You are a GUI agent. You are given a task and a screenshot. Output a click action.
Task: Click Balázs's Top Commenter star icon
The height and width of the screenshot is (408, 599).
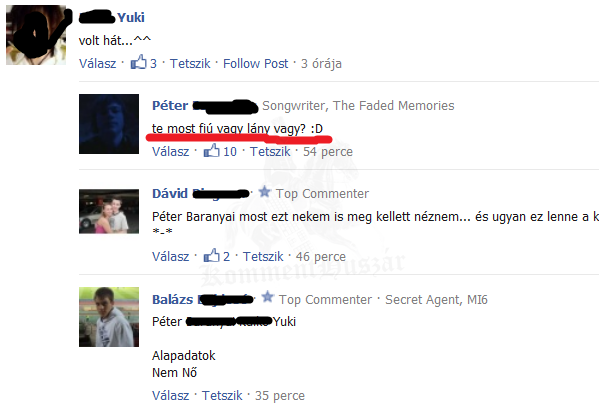[x=268, y=297]
